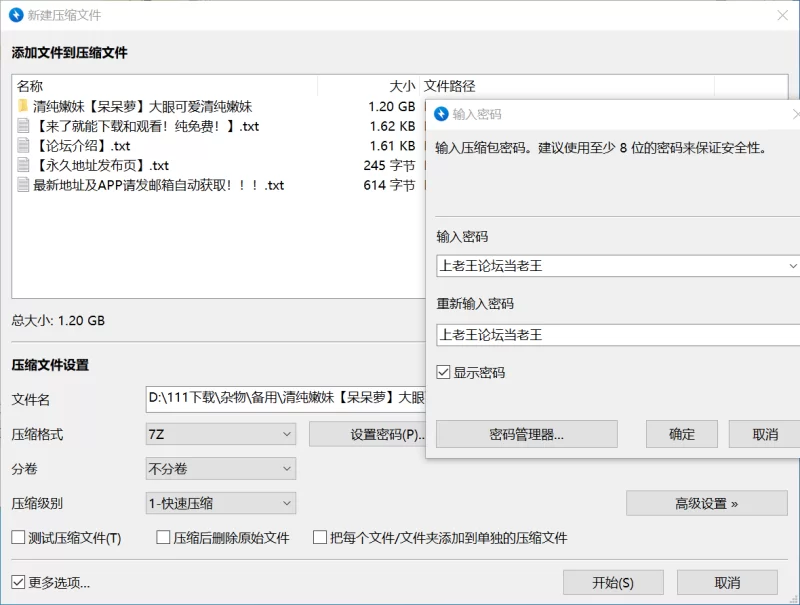The width and height of the screenshot is (800, 605).
Task: Open the 压缩级别 dropdown
Action: tap(220, 503)
